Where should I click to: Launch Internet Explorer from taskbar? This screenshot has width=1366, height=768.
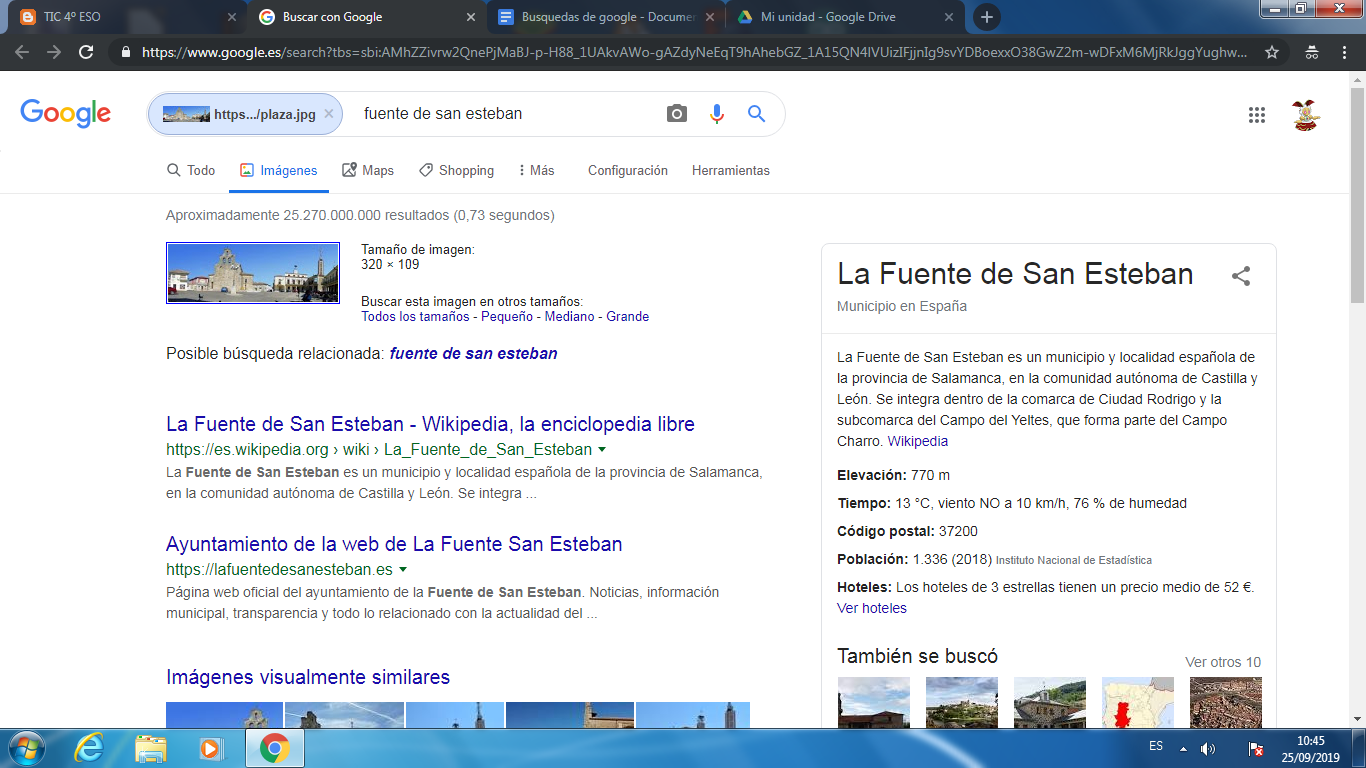[x=90, y=748]
